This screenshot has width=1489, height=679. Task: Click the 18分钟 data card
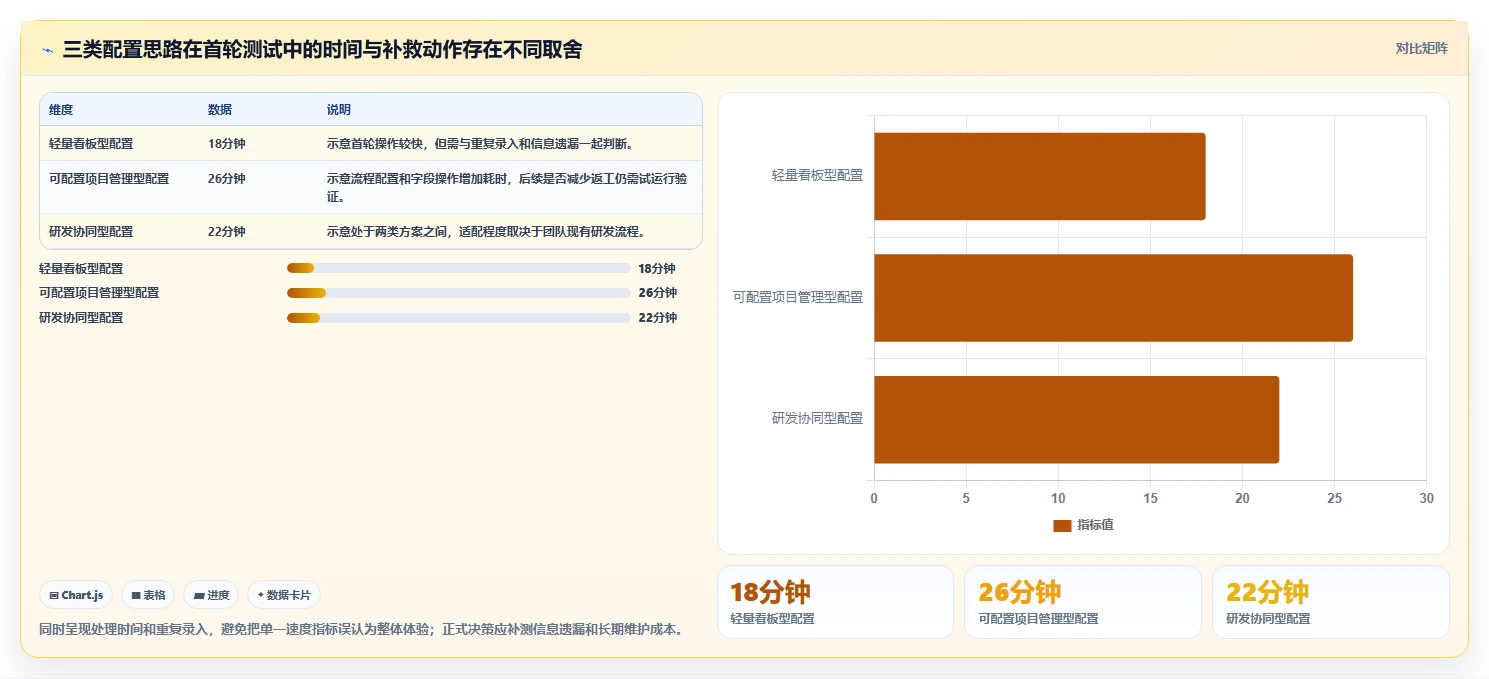[x=835, y=602]
